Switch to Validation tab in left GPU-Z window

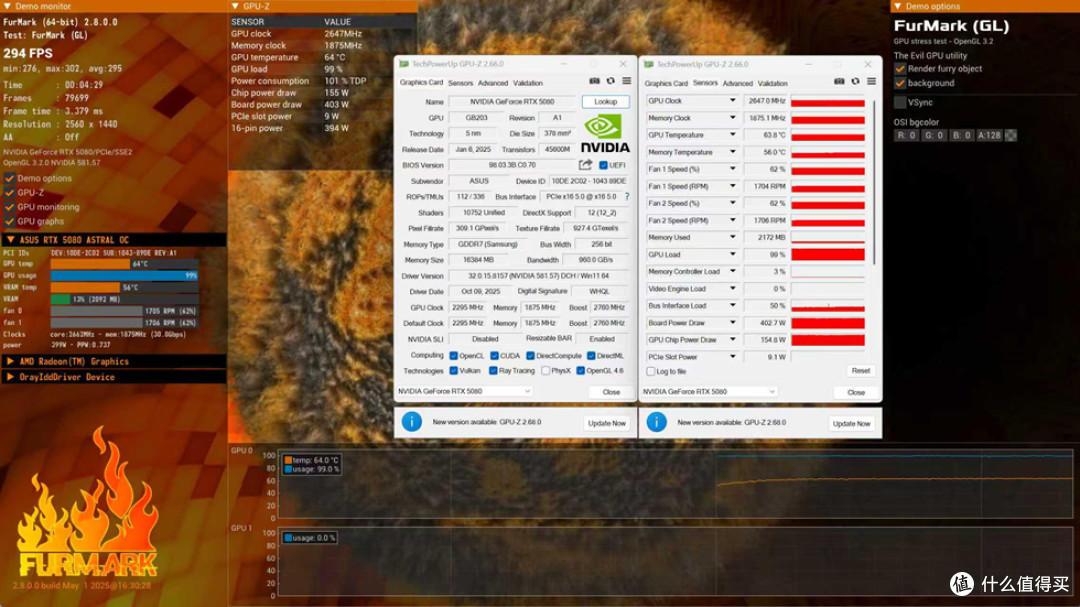click(528, 83)
